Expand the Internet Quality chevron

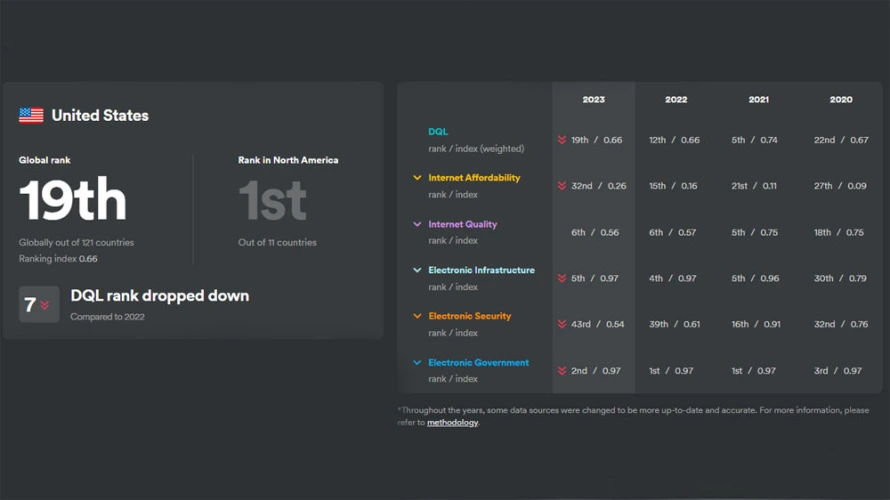coord(417,224)
